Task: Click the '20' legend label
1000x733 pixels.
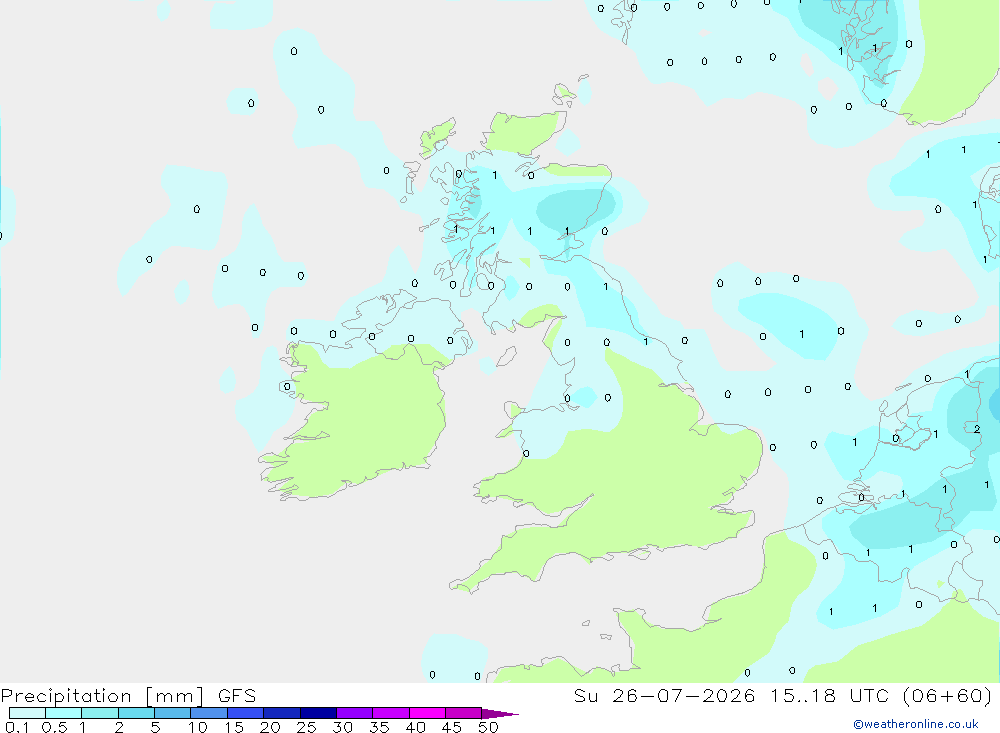Action: tap(270, 727)
